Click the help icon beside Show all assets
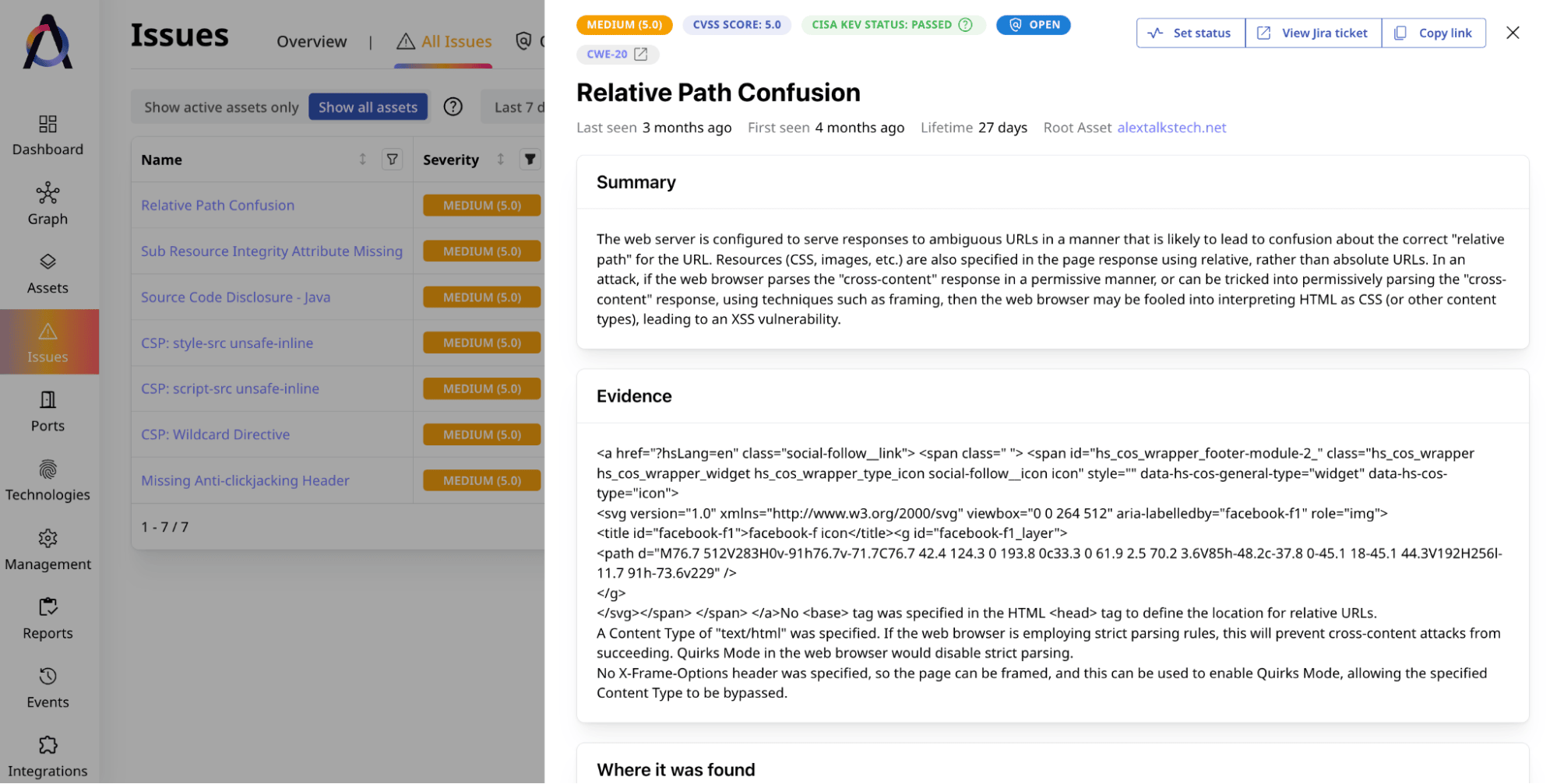The height and width of the screenshot is (784, 1557). click(453, 107)
